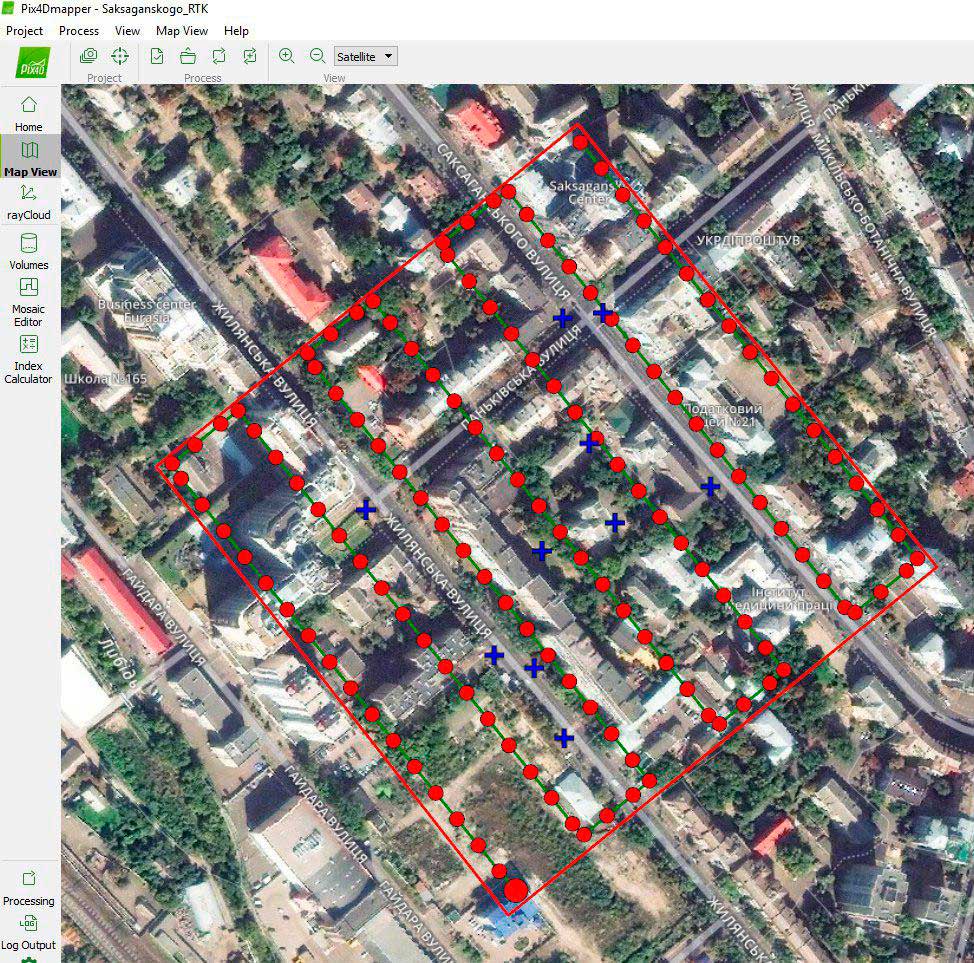Click the Reoptimize cycle arrows icon
974x963 pixels.
point(219,56)
